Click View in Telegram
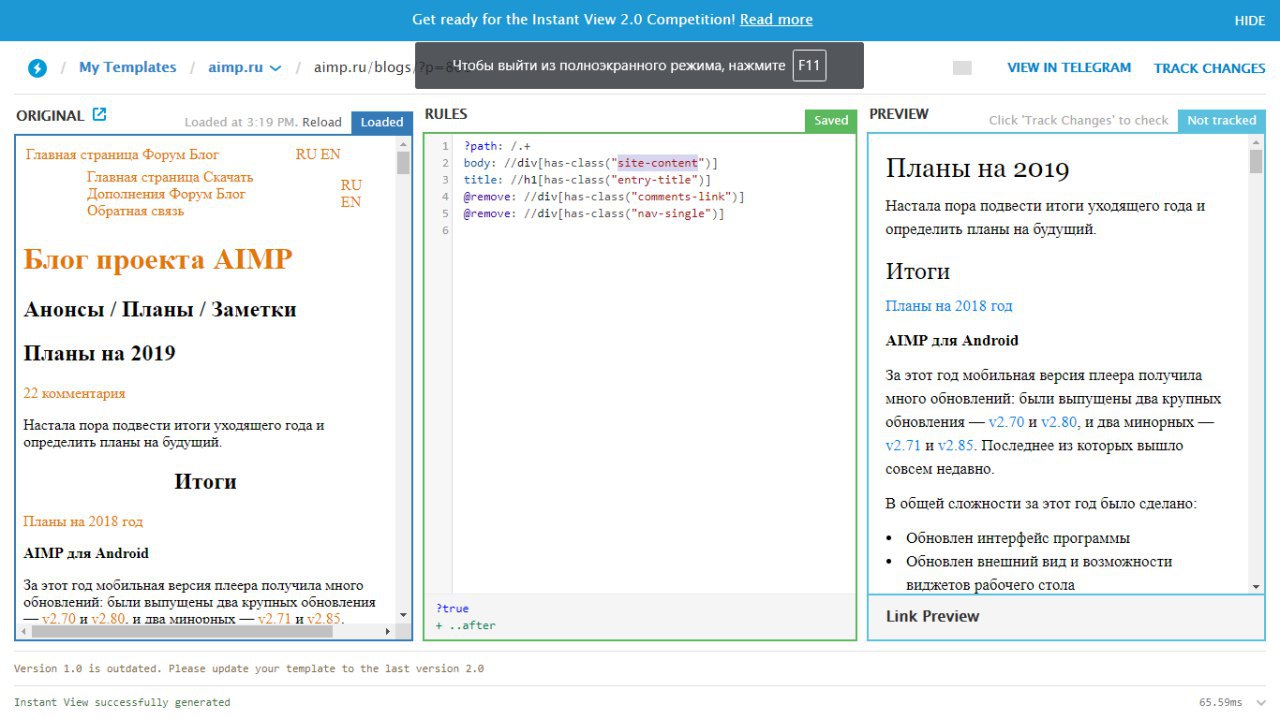Image resolution: width=1280 pixels, height=719 pixels. (1069, 67)
